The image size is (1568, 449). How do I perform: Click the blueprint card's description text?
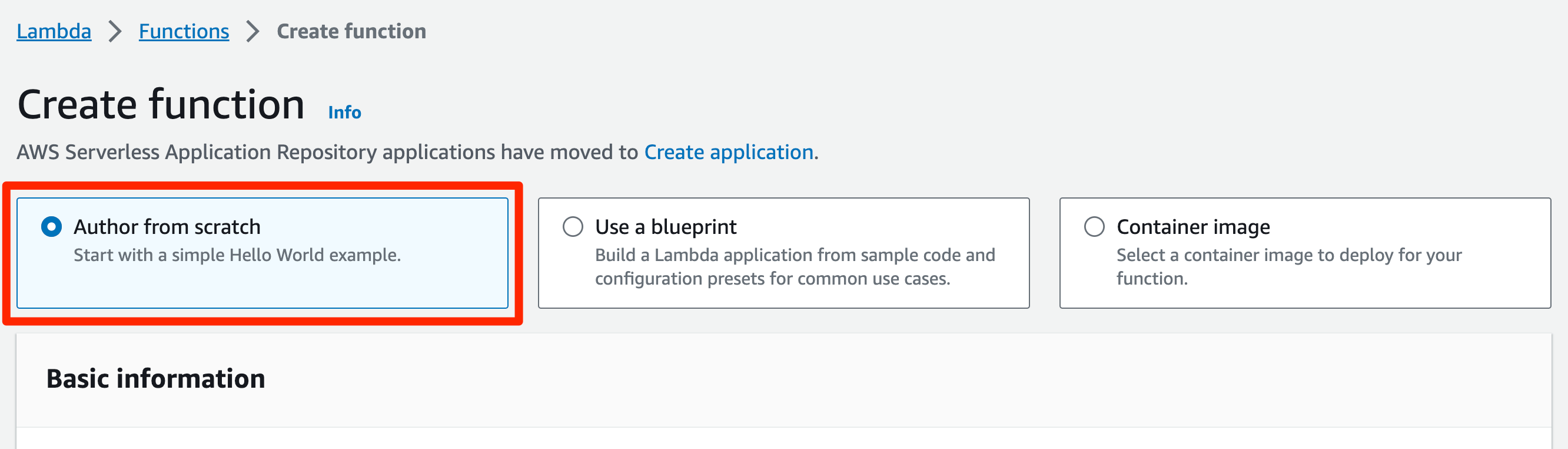click(x=795, y=267)
